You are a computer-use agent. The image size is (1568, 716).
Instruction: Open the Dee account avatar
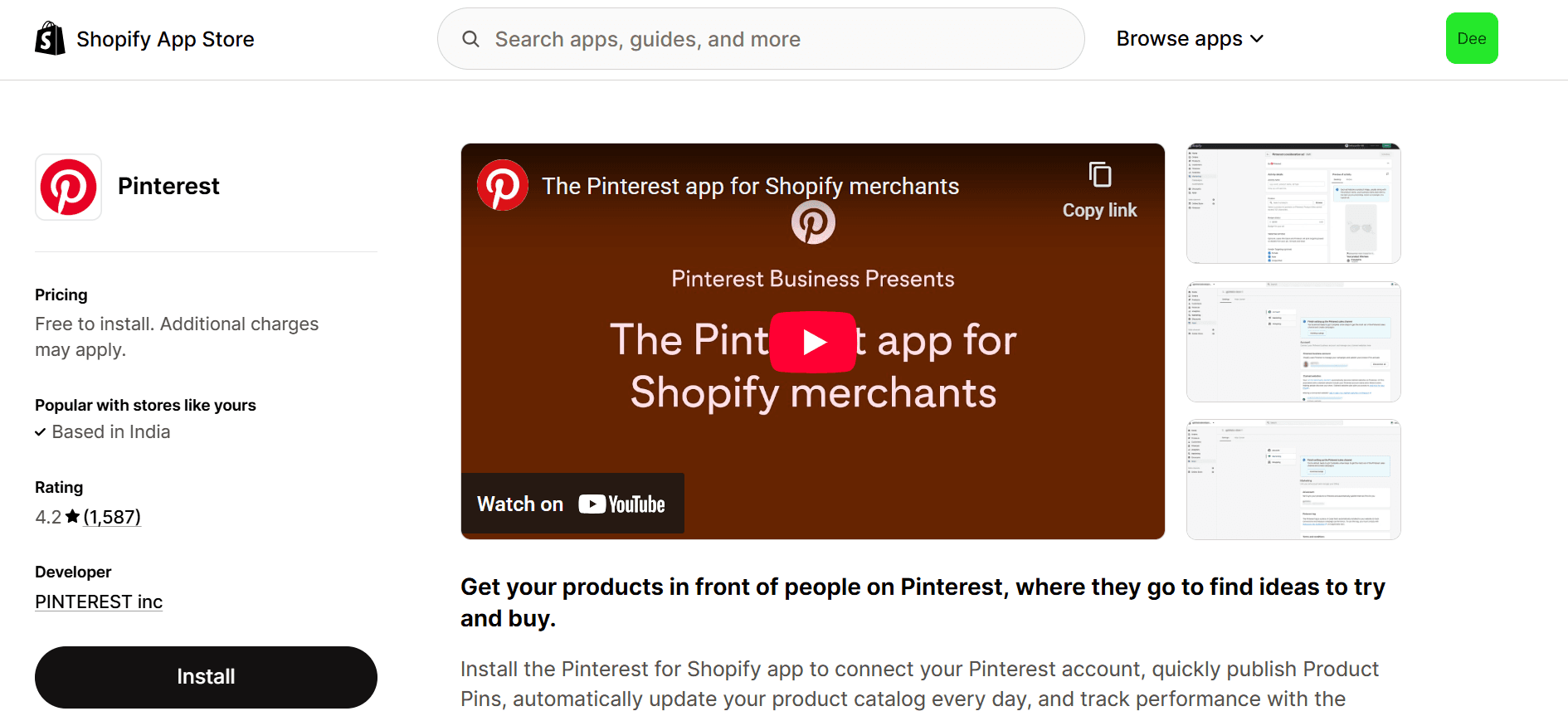[x=1471, y=38]
